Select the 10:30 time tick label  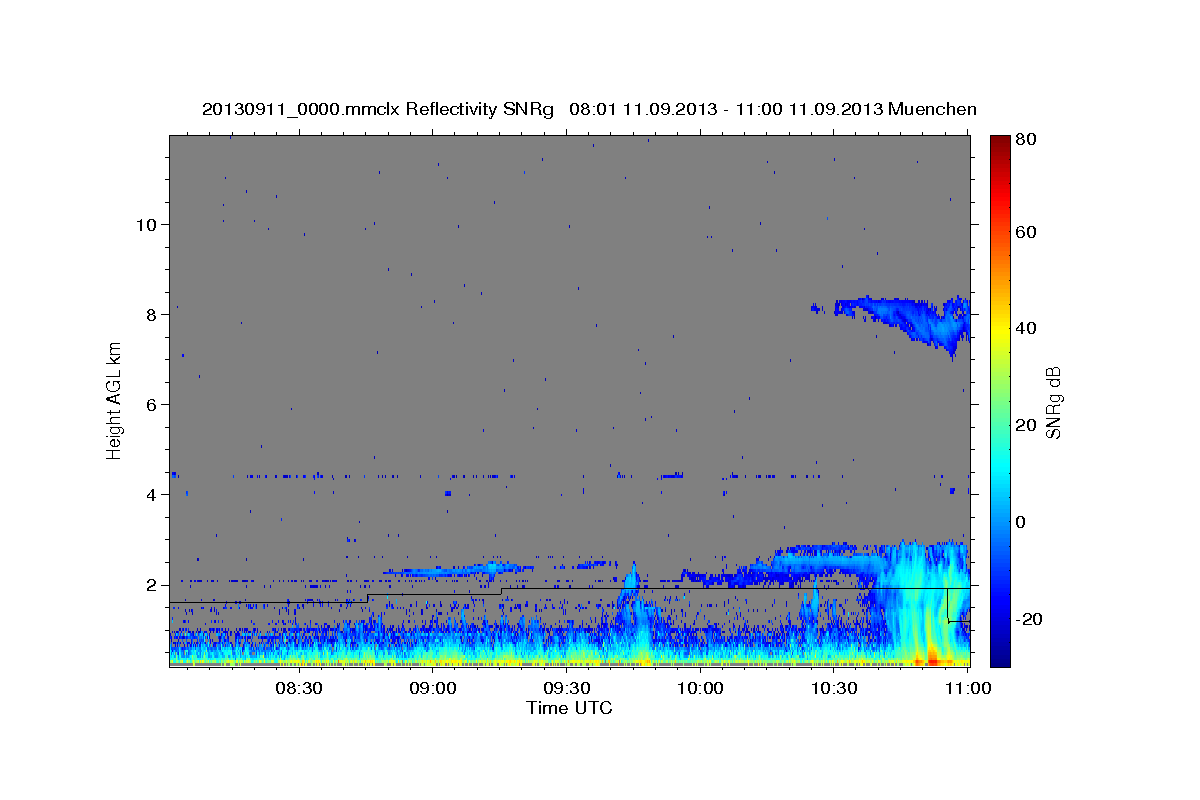pyautogui.click(x=835, y=688)
